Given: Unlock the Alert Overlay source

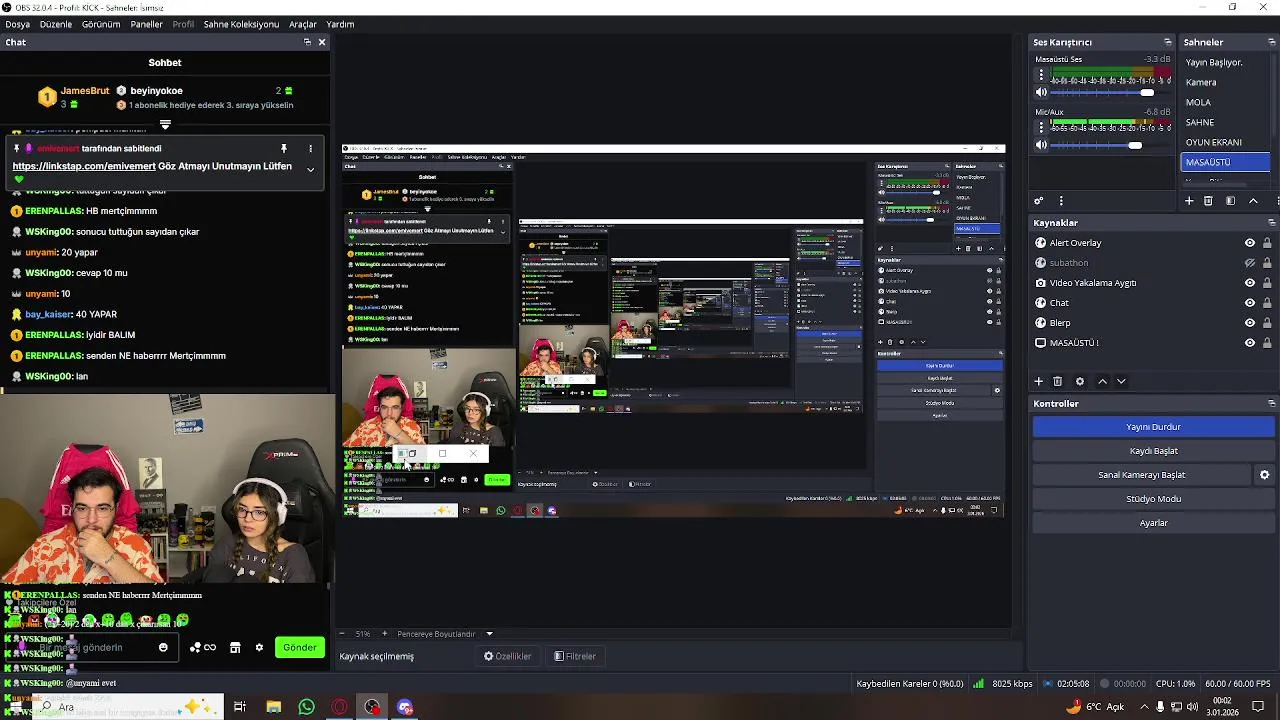Looking at the screenshot, I should coord(1267,243).
